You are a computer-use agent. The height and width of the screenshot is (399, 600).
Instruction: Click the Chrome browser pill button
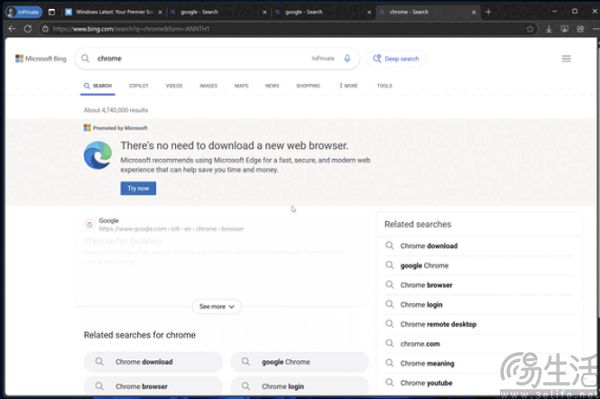point(153,386)
